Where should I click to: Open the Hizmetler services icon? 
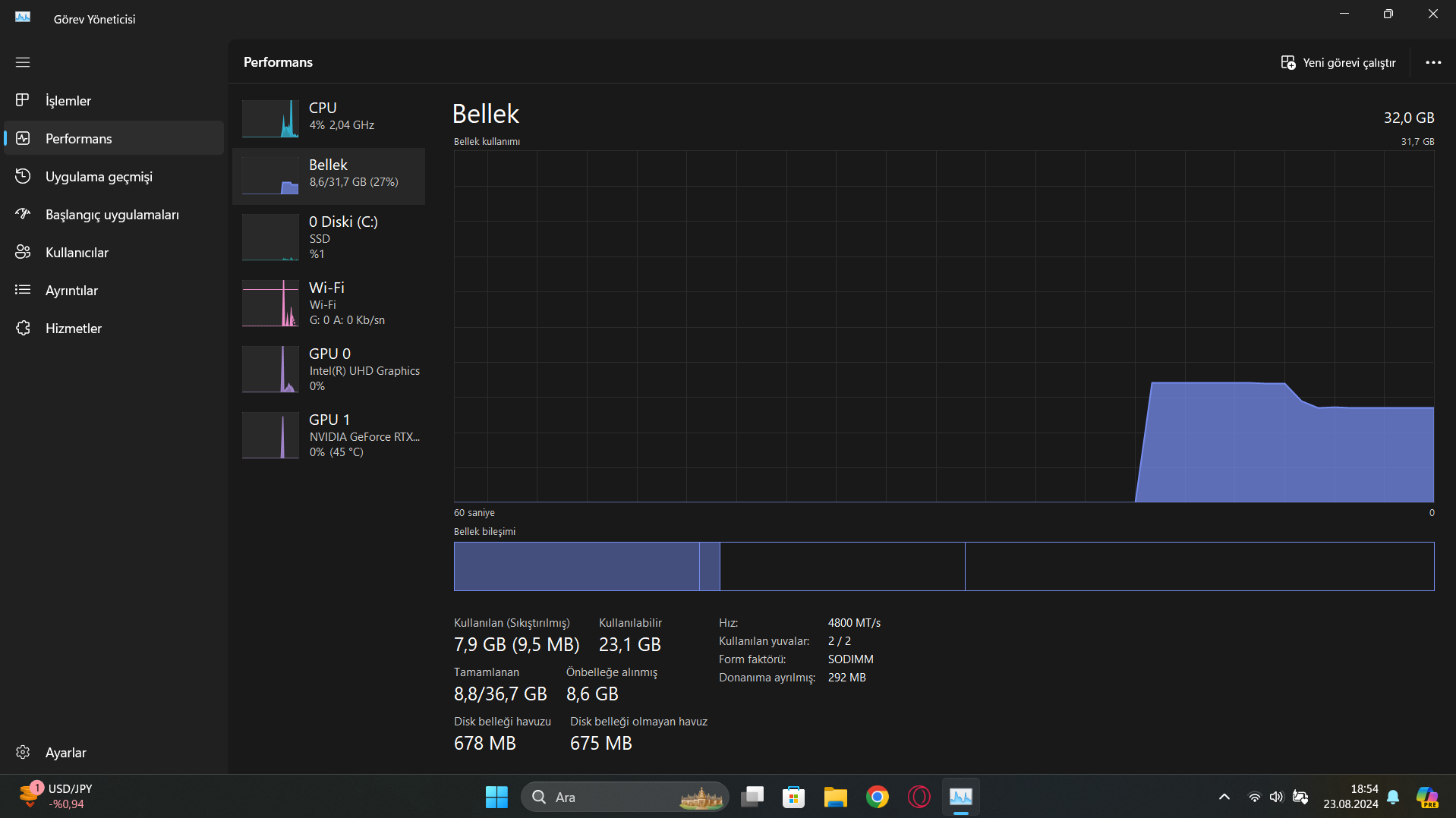point(23,328)
